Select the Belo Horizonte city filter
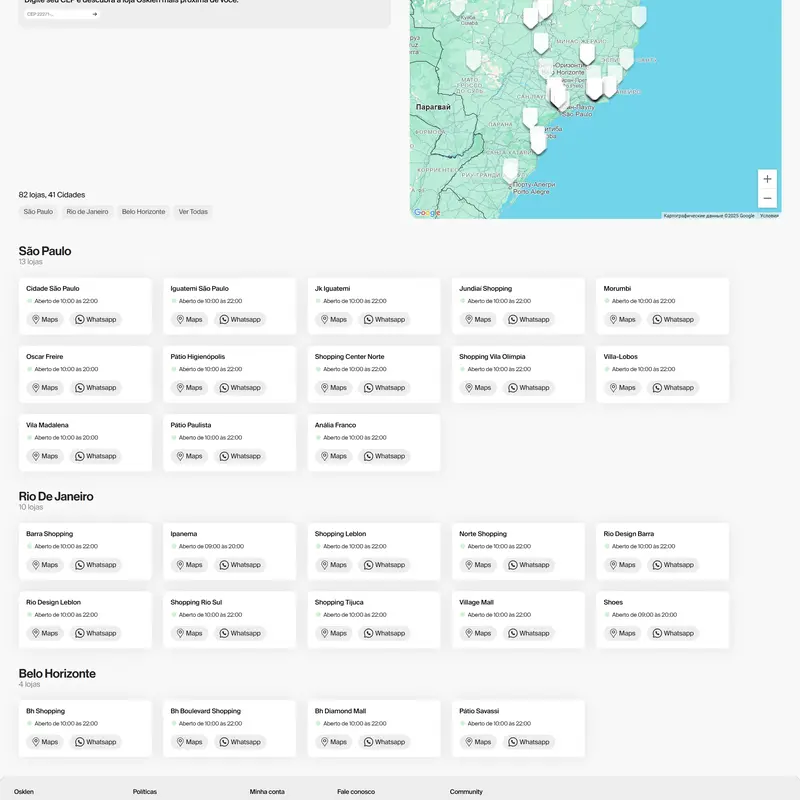The height and width of the screenshot is (800, 800). [143, 212]
